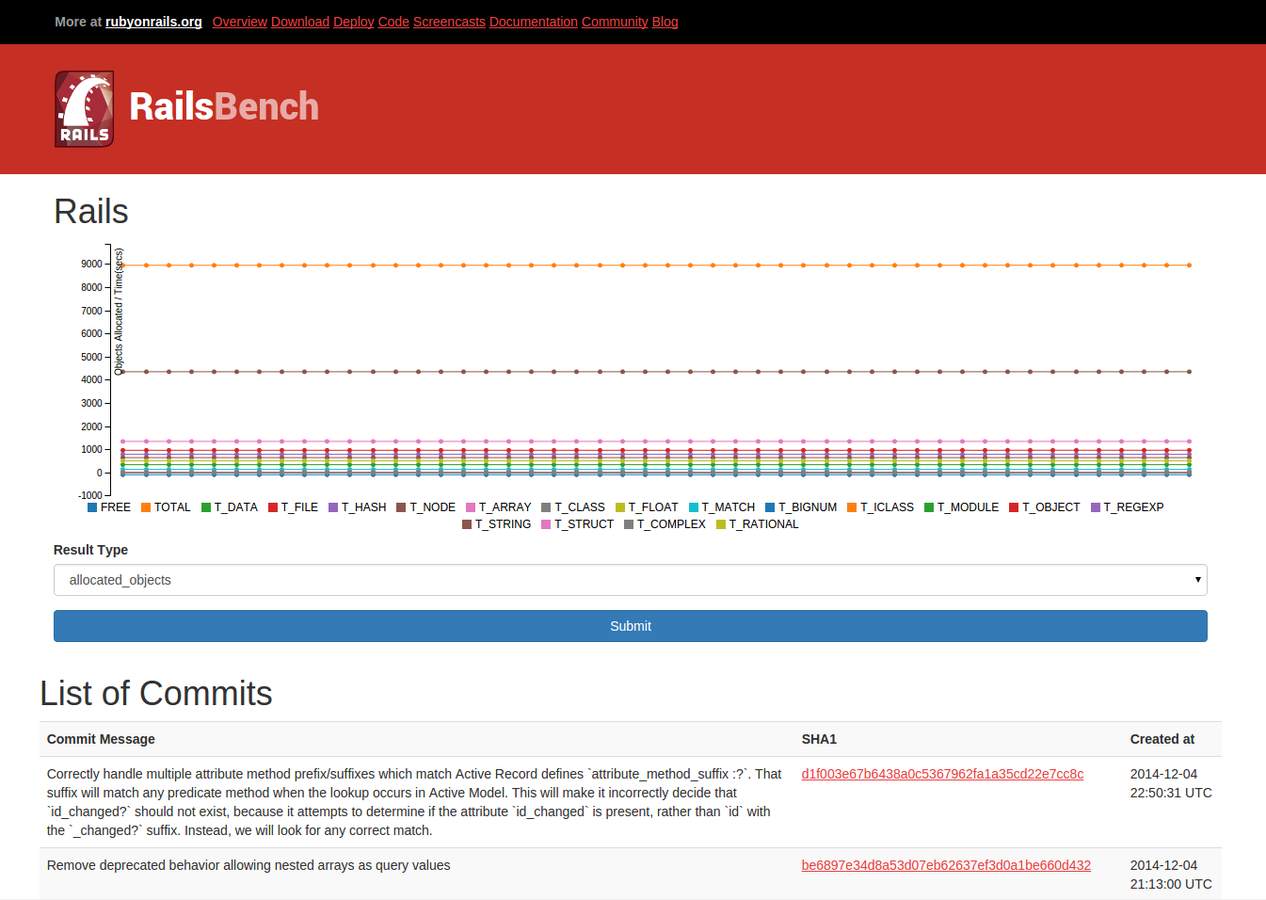Toggle T_OBJECT legend swatch
The height and width of the screenshot is (900, 1266).
click(x=1014, y=508)
